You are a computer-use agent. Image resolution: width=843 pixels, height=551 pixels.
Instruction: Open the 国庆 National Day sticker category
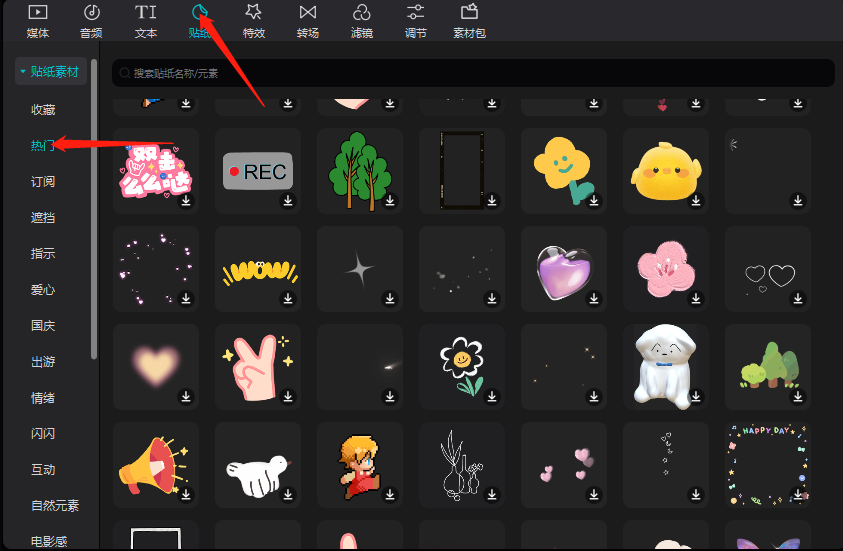(x=43, y=325)
